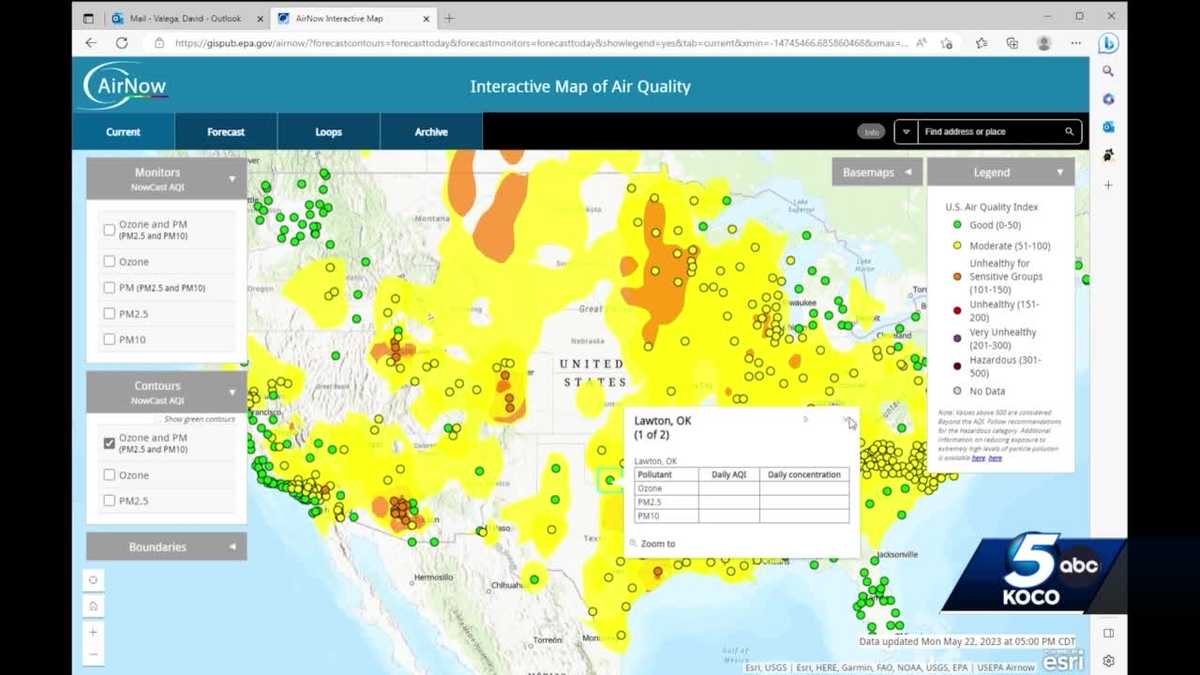Open the Archive tab
This screenshot has height=675, width=1200.
coord(431,131)
